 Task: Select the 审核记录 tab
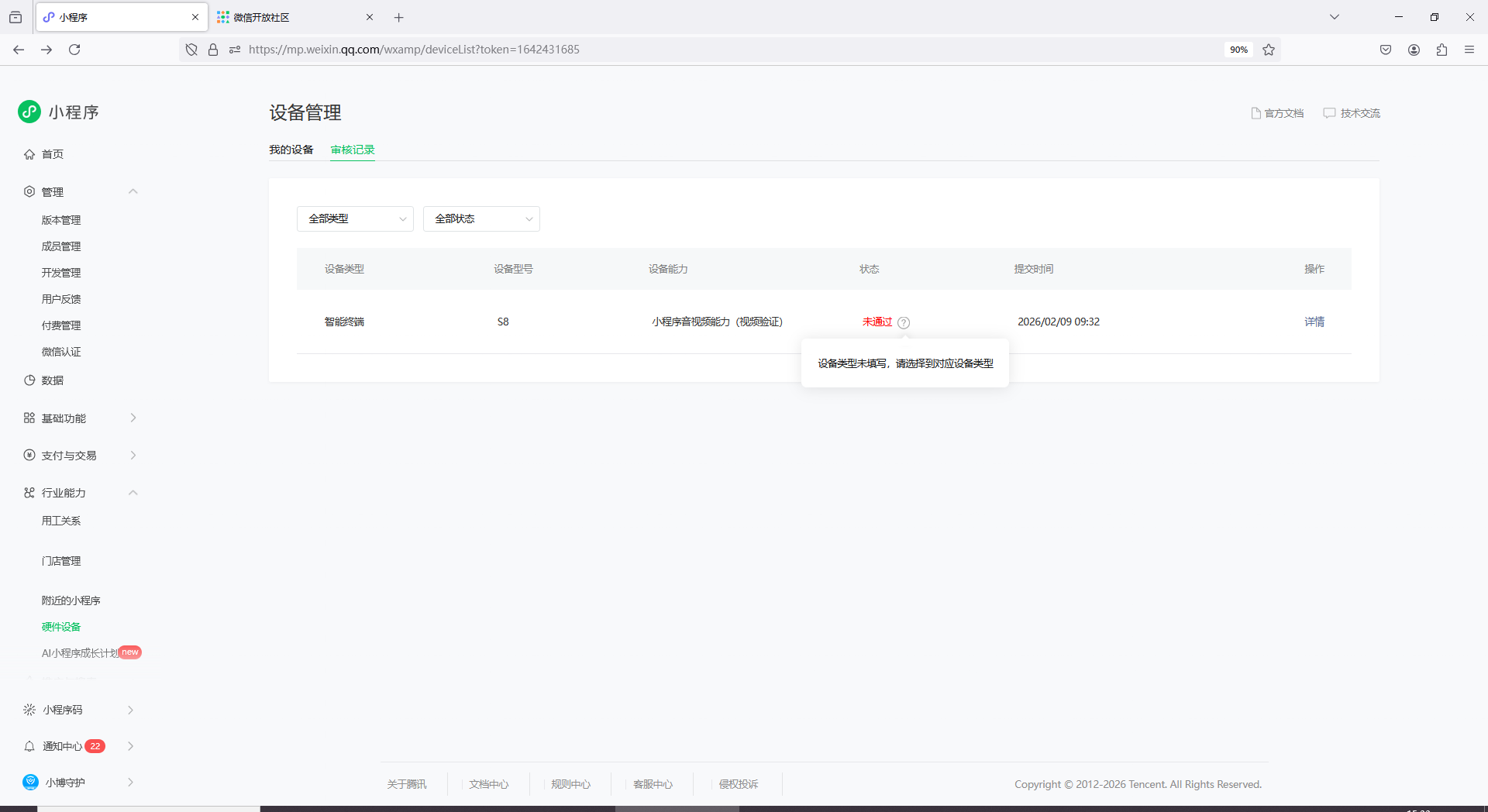[353, 150]
